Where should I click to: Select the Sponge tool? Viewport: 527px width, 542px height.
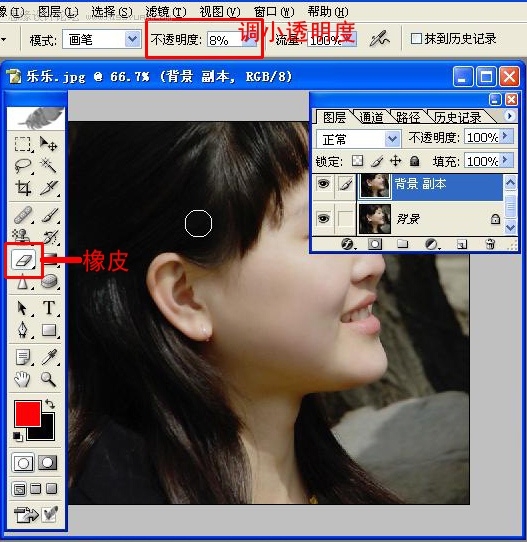point(48,281)
